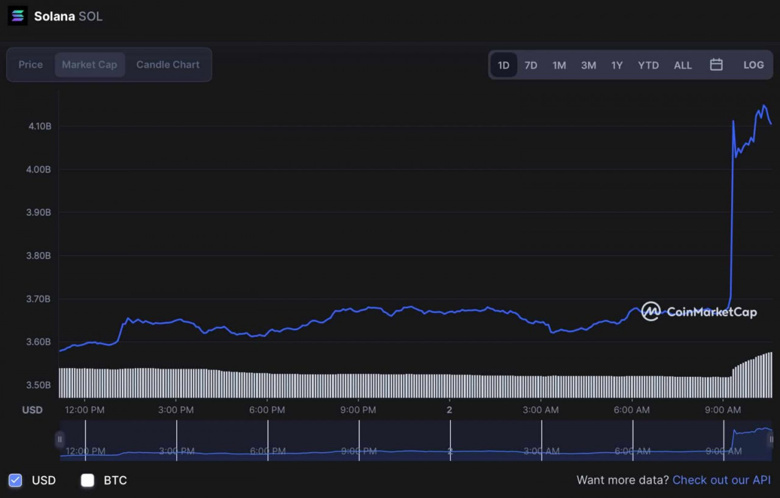Switch to the Price tab
This screenshot has height=498, width=780.
coord(31,65)
